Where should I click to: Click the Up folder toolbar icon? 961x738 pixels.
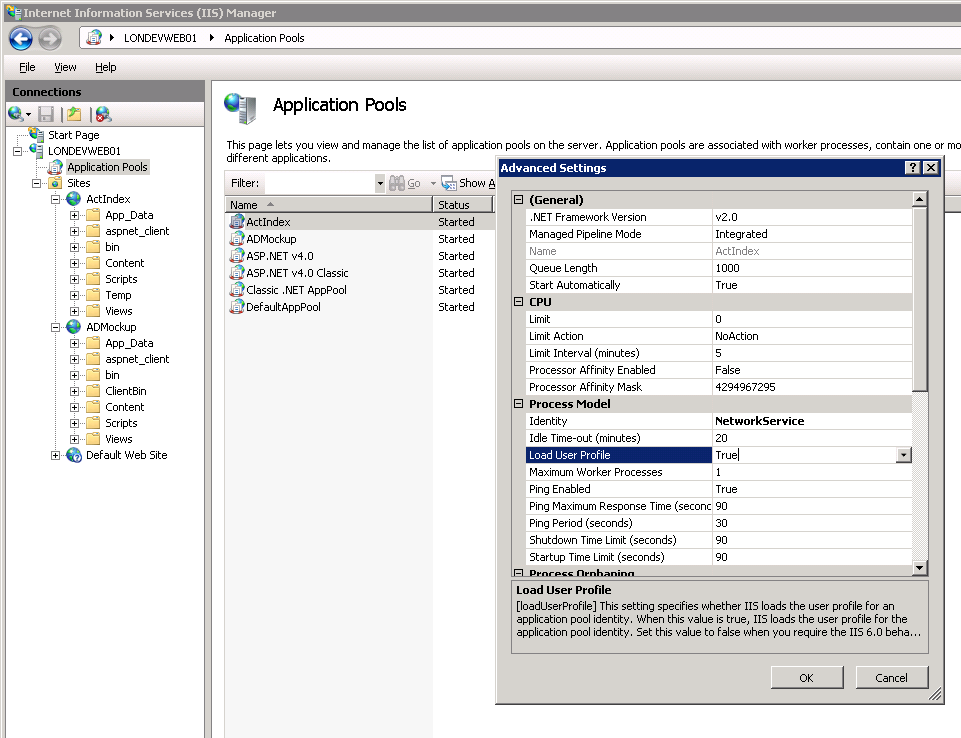pos(74,114)
